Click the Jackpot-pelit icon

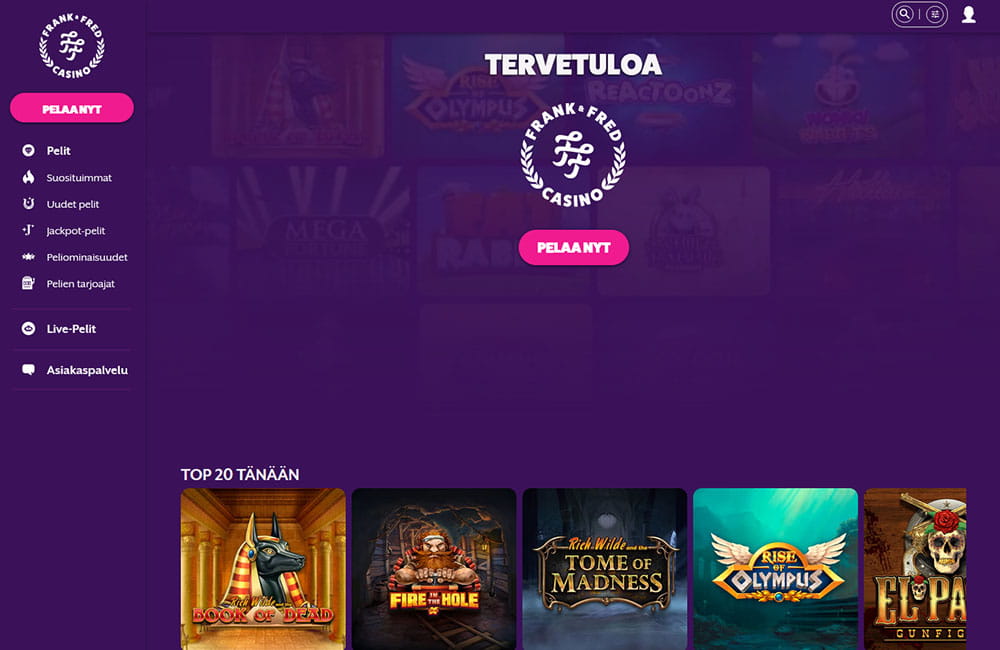28,230
